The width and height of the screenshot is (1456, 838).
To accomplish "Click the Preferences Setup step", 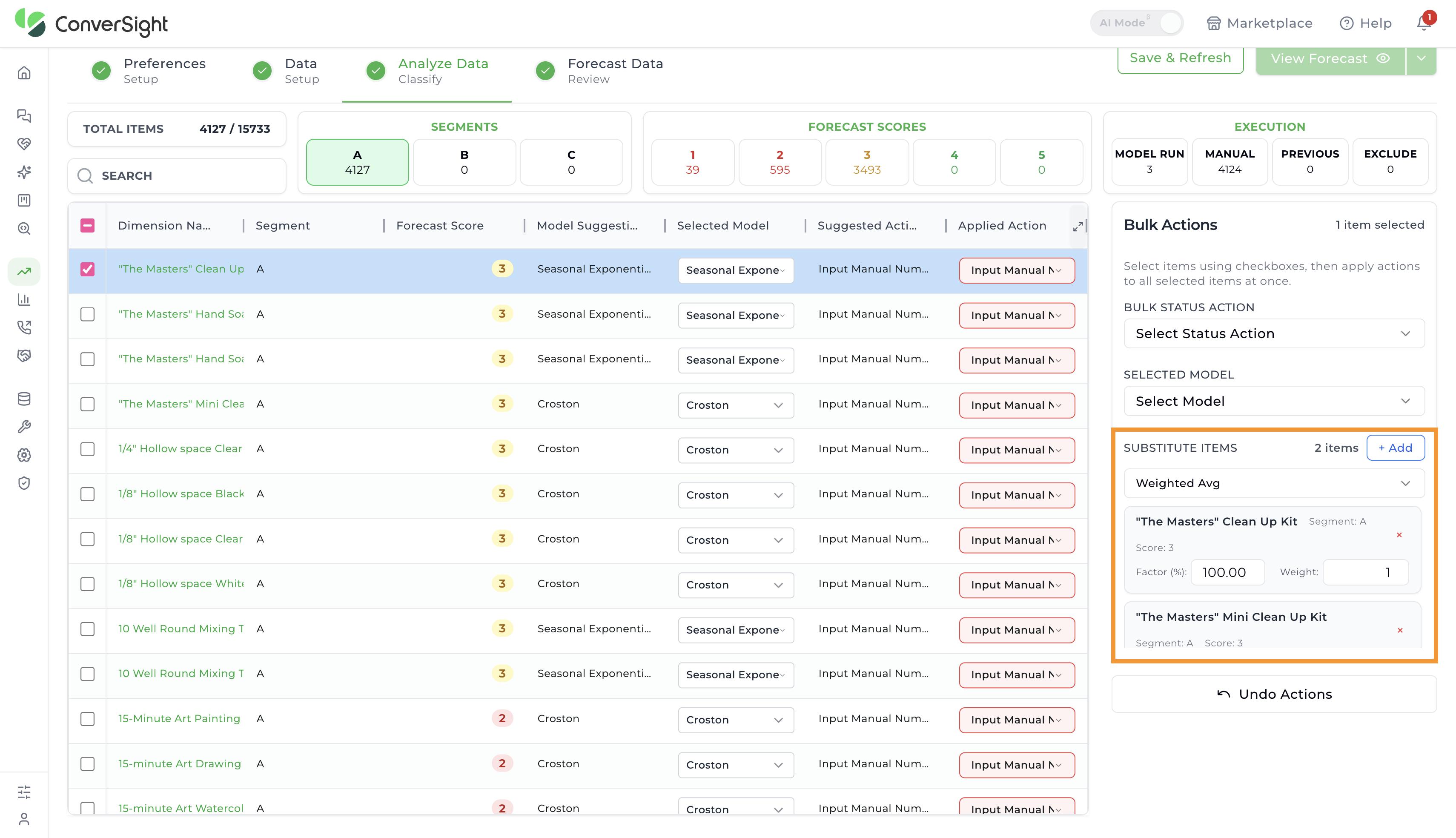I will 149,71.
